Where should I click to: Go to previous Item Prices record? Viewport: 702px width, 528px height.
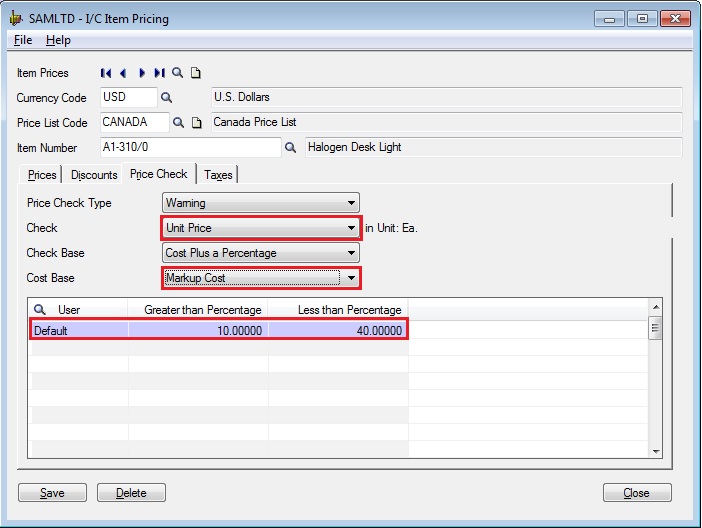(123, 73)
